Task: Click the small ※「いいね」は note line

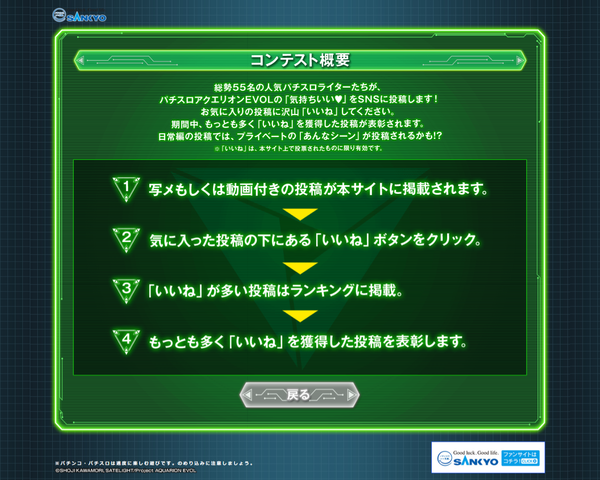Action: [x=298, y=148]
